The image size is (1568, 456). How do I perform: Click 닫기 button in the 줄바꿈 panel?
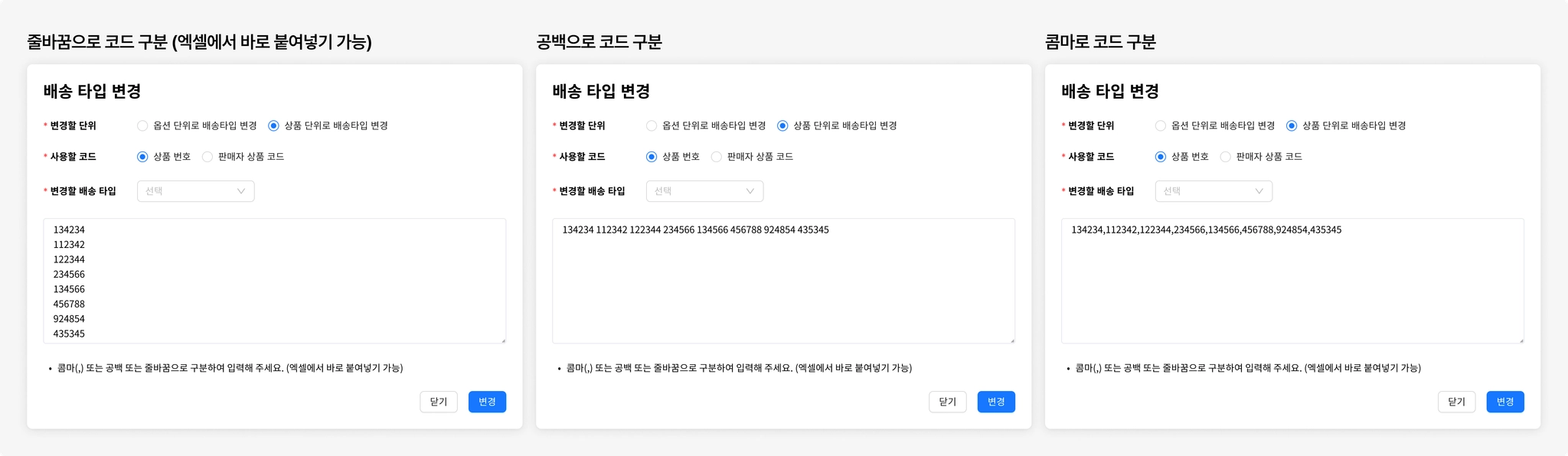point(439,402)
